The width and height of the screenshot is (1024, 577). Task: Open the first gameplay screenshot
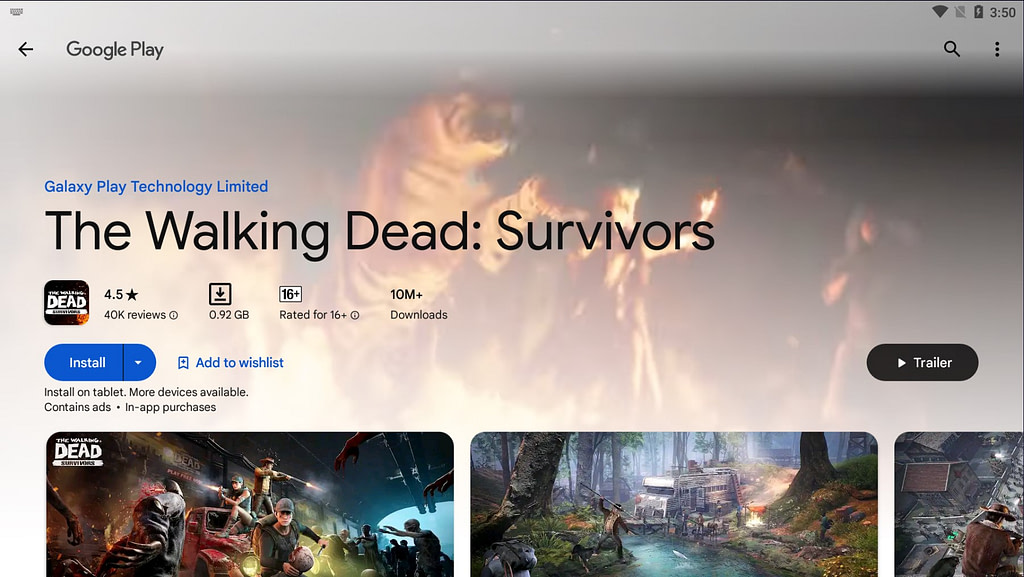coord(249,504)
